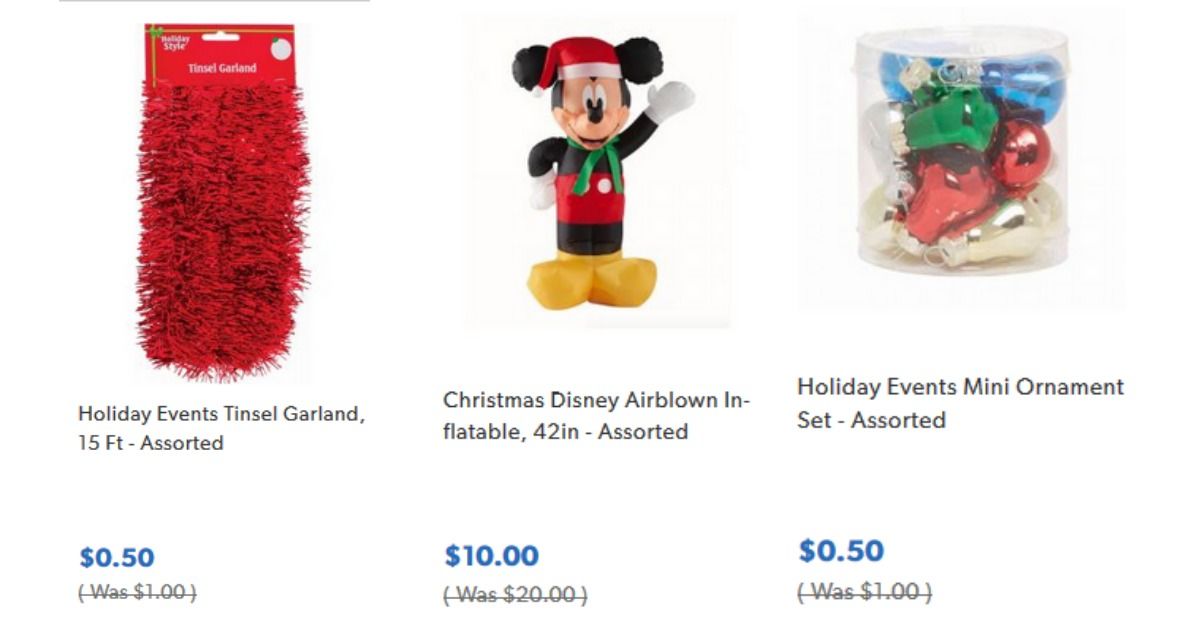Open the Mickey Mouse inflatable product image

[x=597, y=170]
